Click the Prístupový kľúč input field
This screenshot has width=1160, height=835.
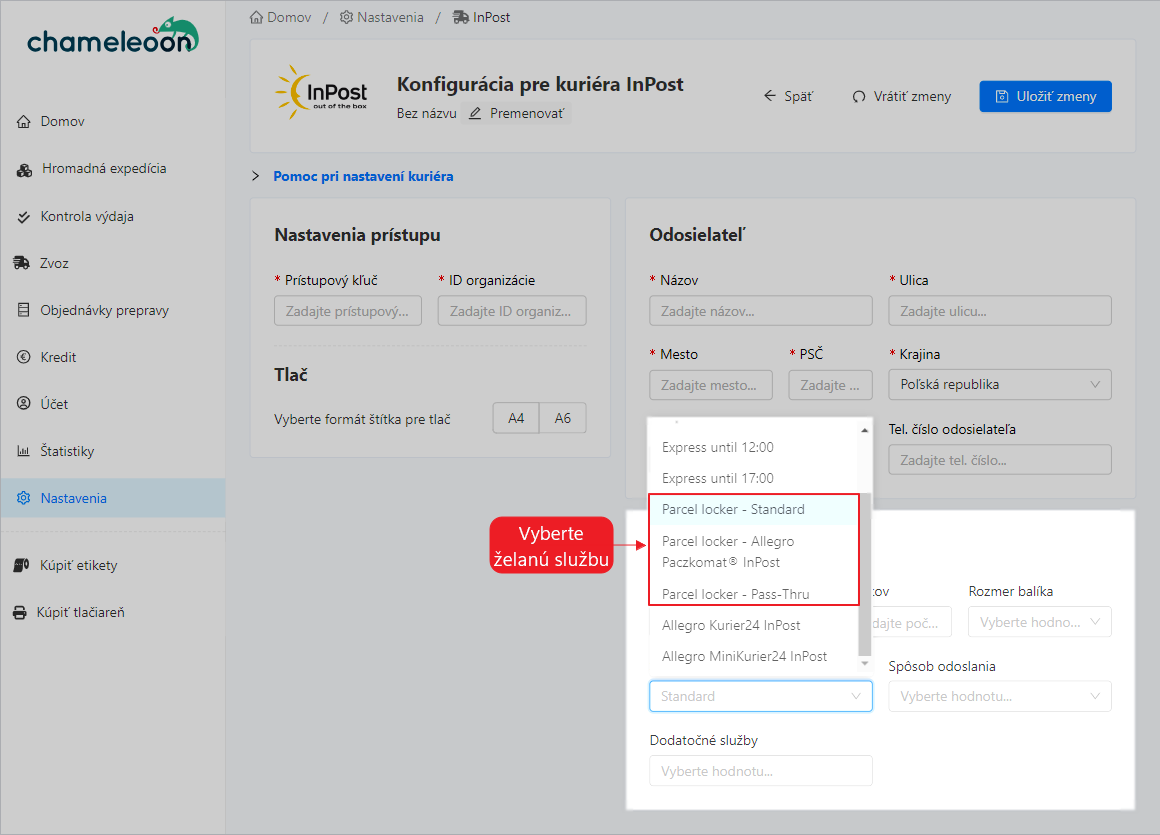click(347, 311)
